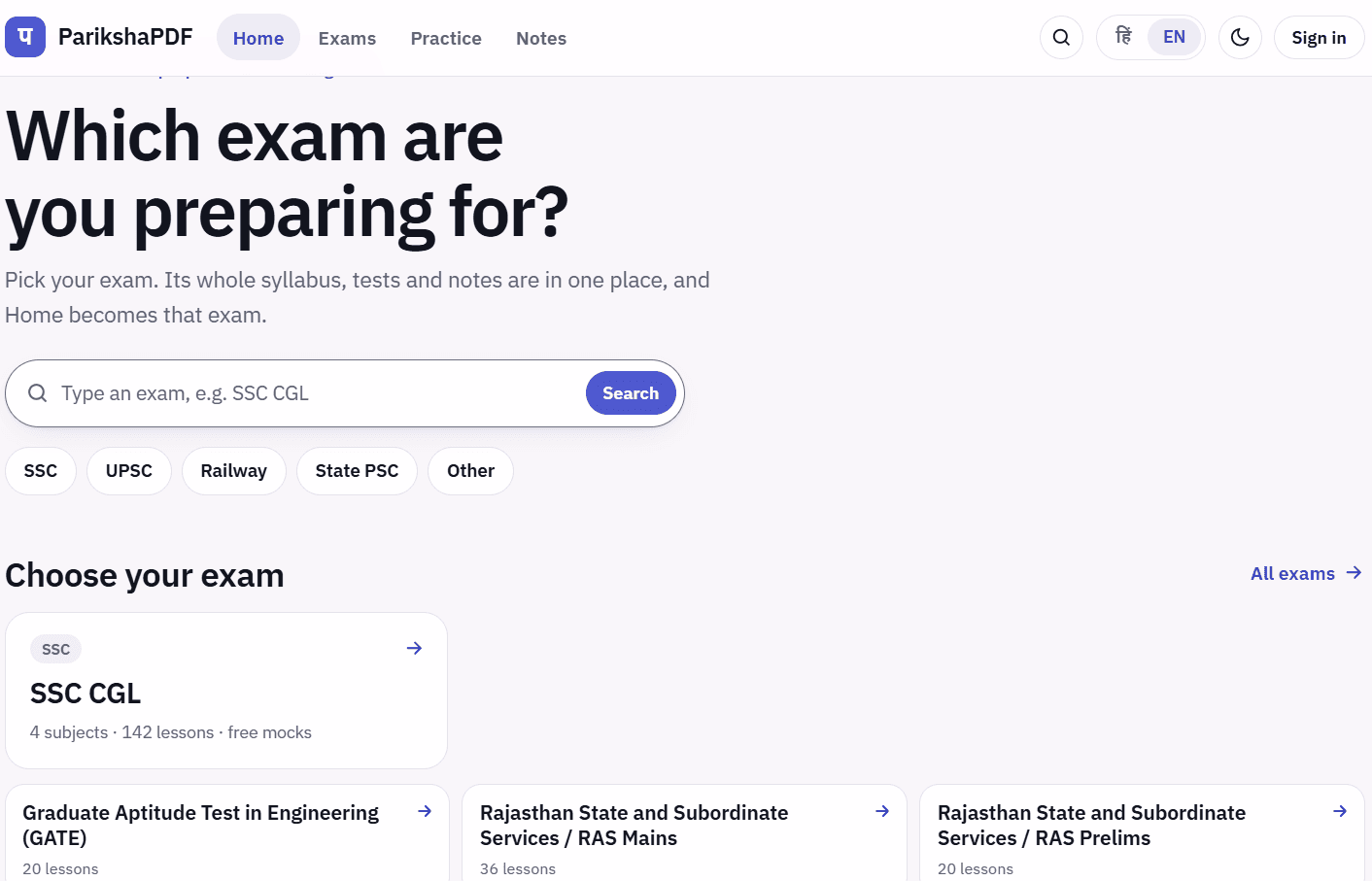Click the blue Search button
This screenshot has width=1372, height=881.
tap(631, 392)
